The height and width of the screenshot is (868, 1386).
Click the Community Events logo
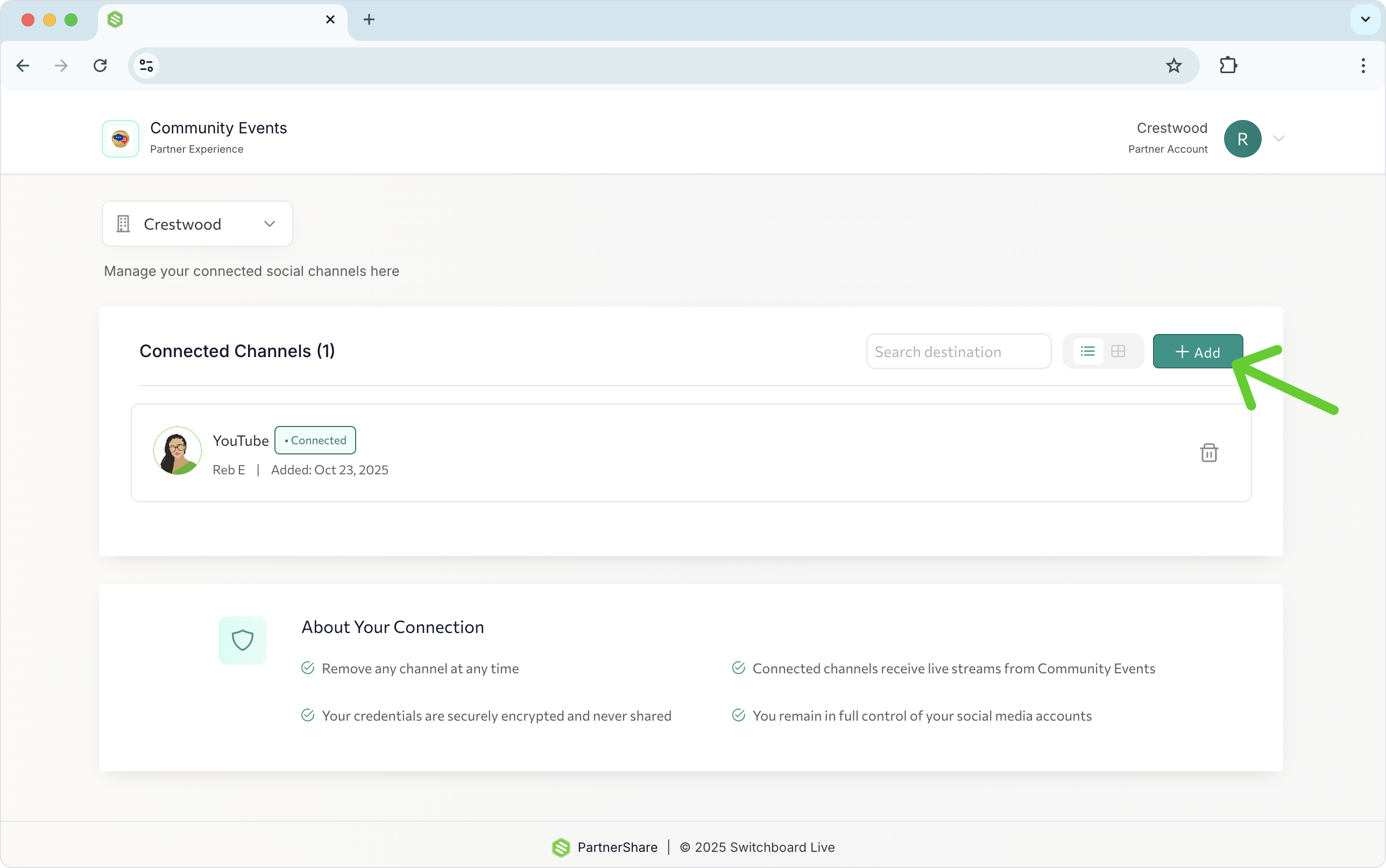click(121, 139)
